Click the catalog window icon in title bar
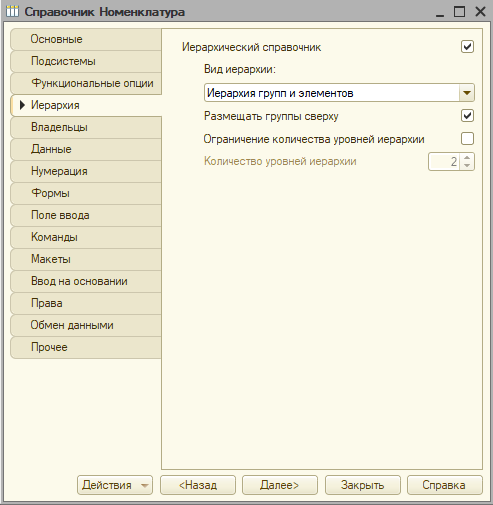 [12, 12]
